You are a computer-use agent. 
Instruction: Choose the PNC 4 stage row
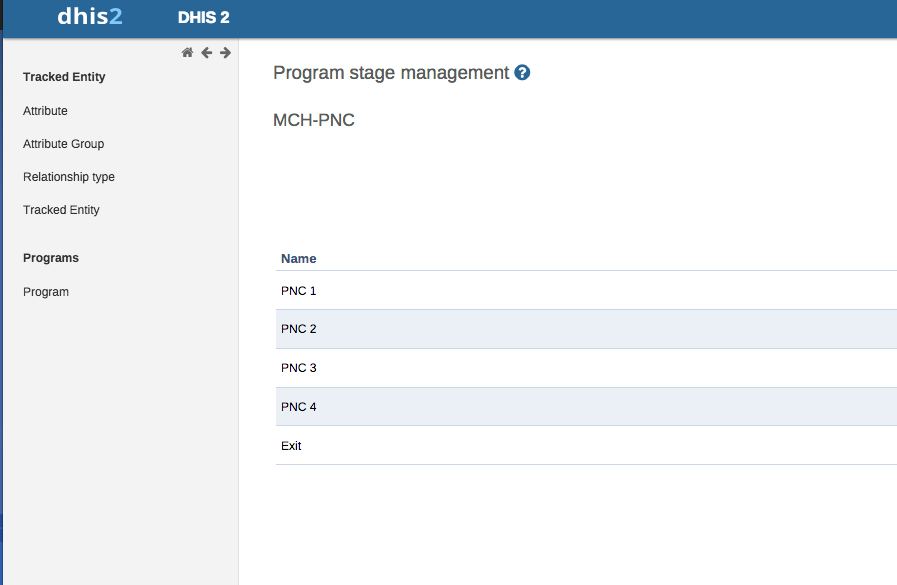[298, 407]
